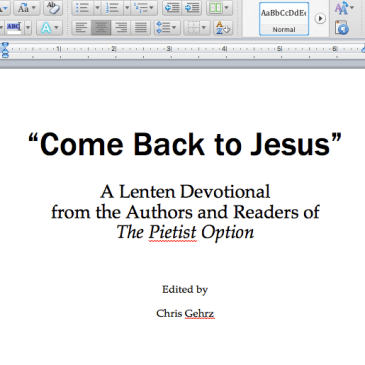The width and height of the screenshot is (365, 365).
Task: Toggle center text alignment
Action: pos(101,27)
